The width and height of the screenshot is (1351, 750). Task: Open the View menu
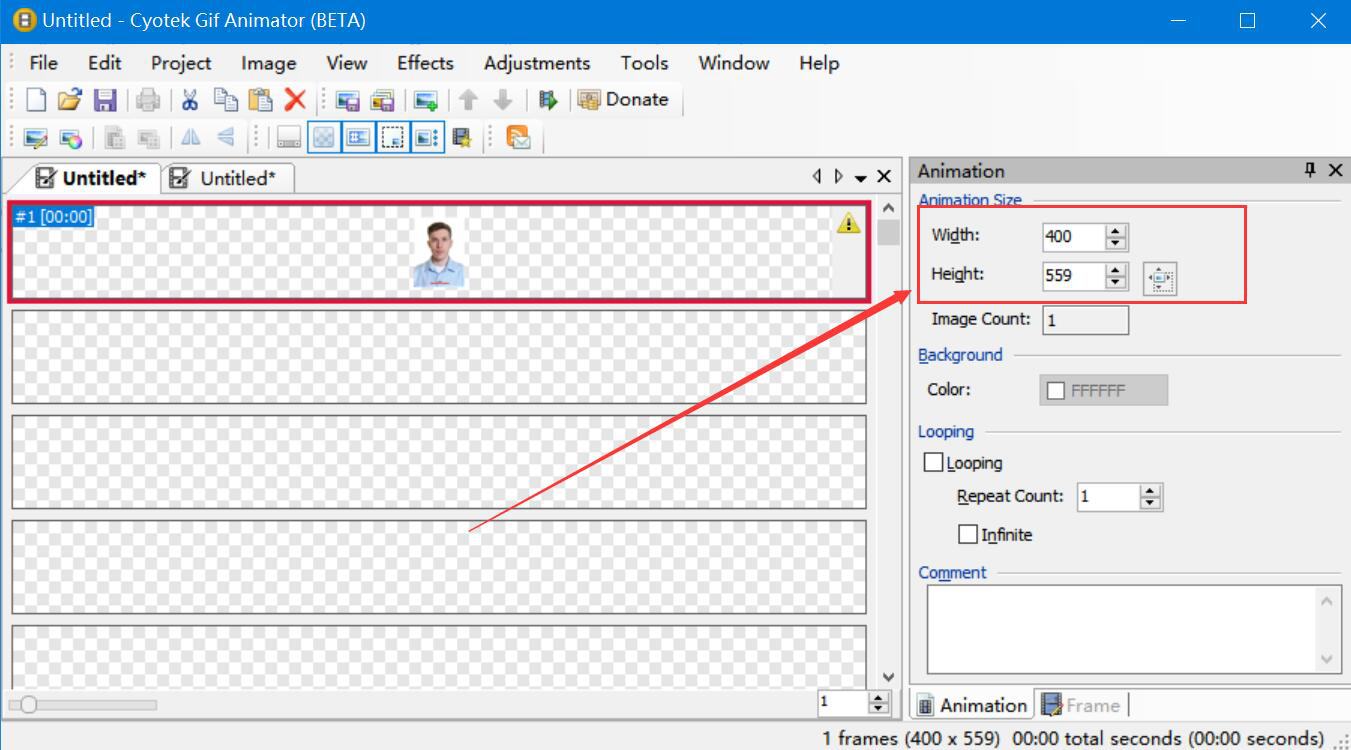tap(347, 63)
